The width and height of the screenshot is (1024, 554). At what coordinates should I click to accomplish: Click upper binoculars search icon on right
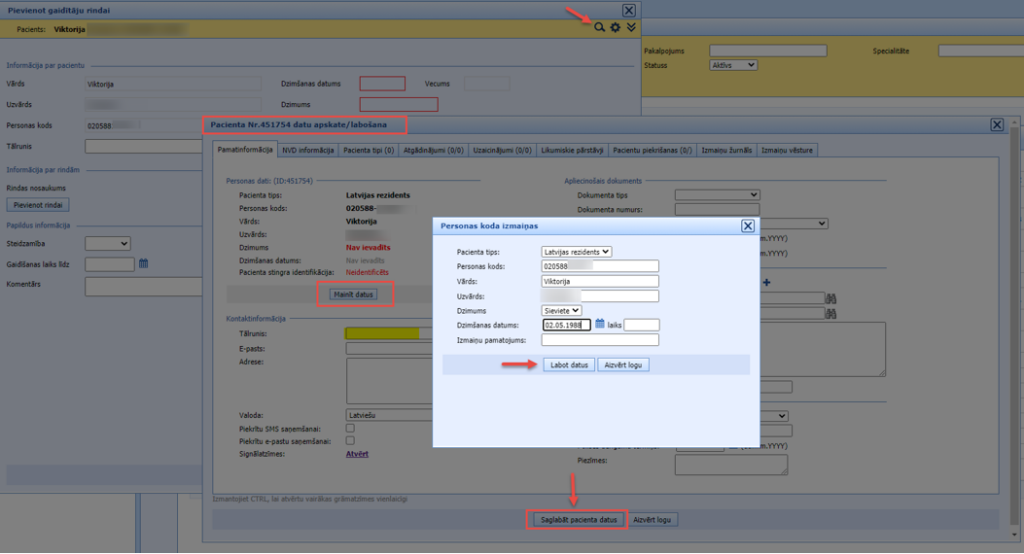click(830, 298)
